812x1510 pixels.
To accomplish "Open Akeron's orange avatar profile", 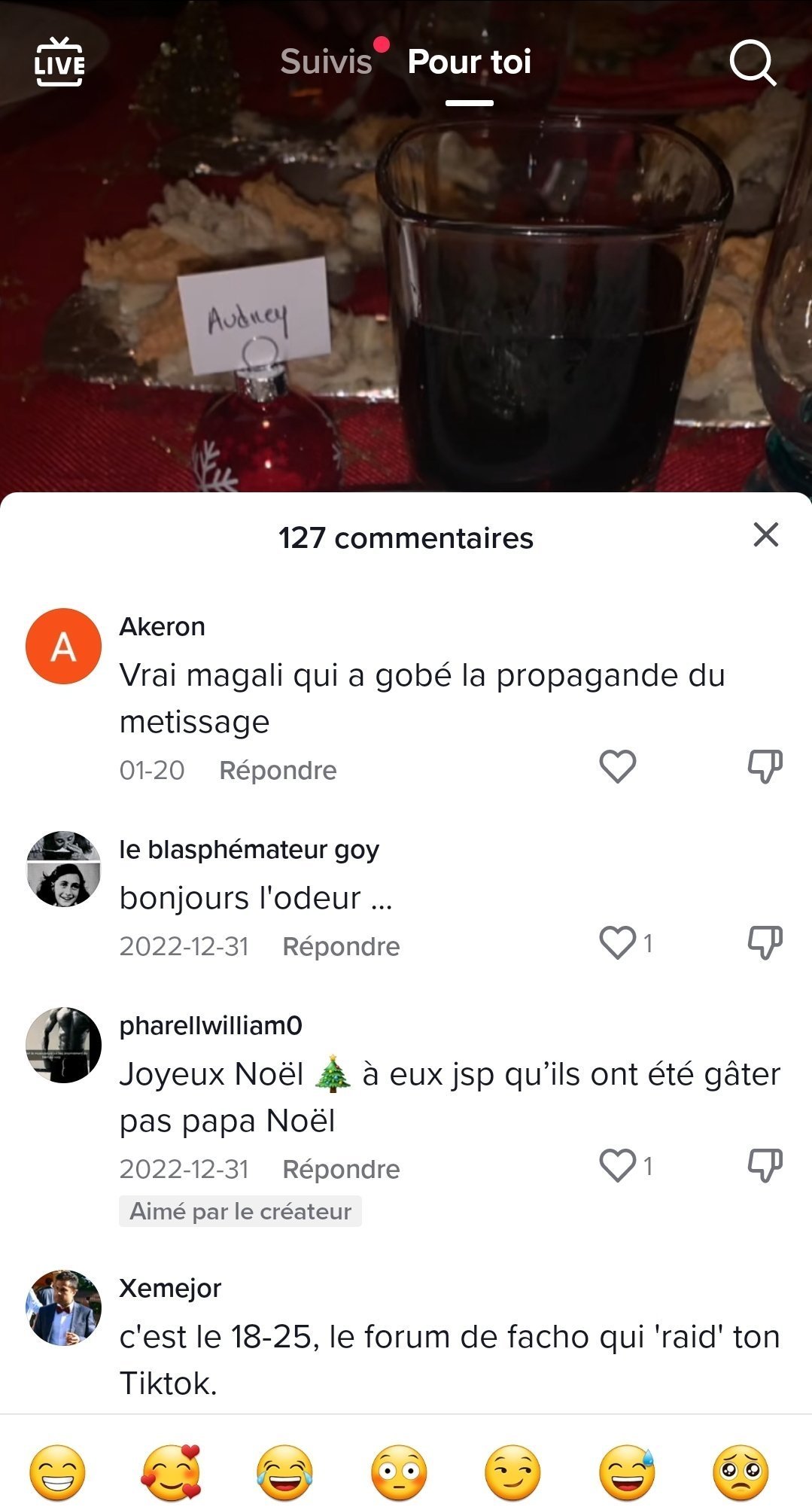I will pyautogui.click(x=63, y=646).
